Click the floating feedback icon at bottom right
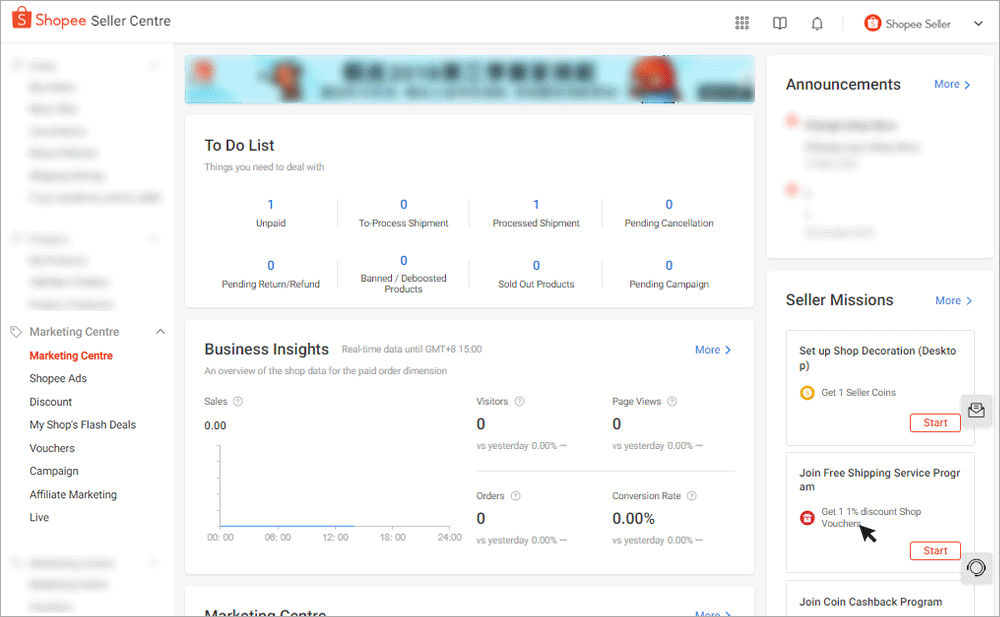Viewport: 1000px width, 617px height. tap(976, 569)
